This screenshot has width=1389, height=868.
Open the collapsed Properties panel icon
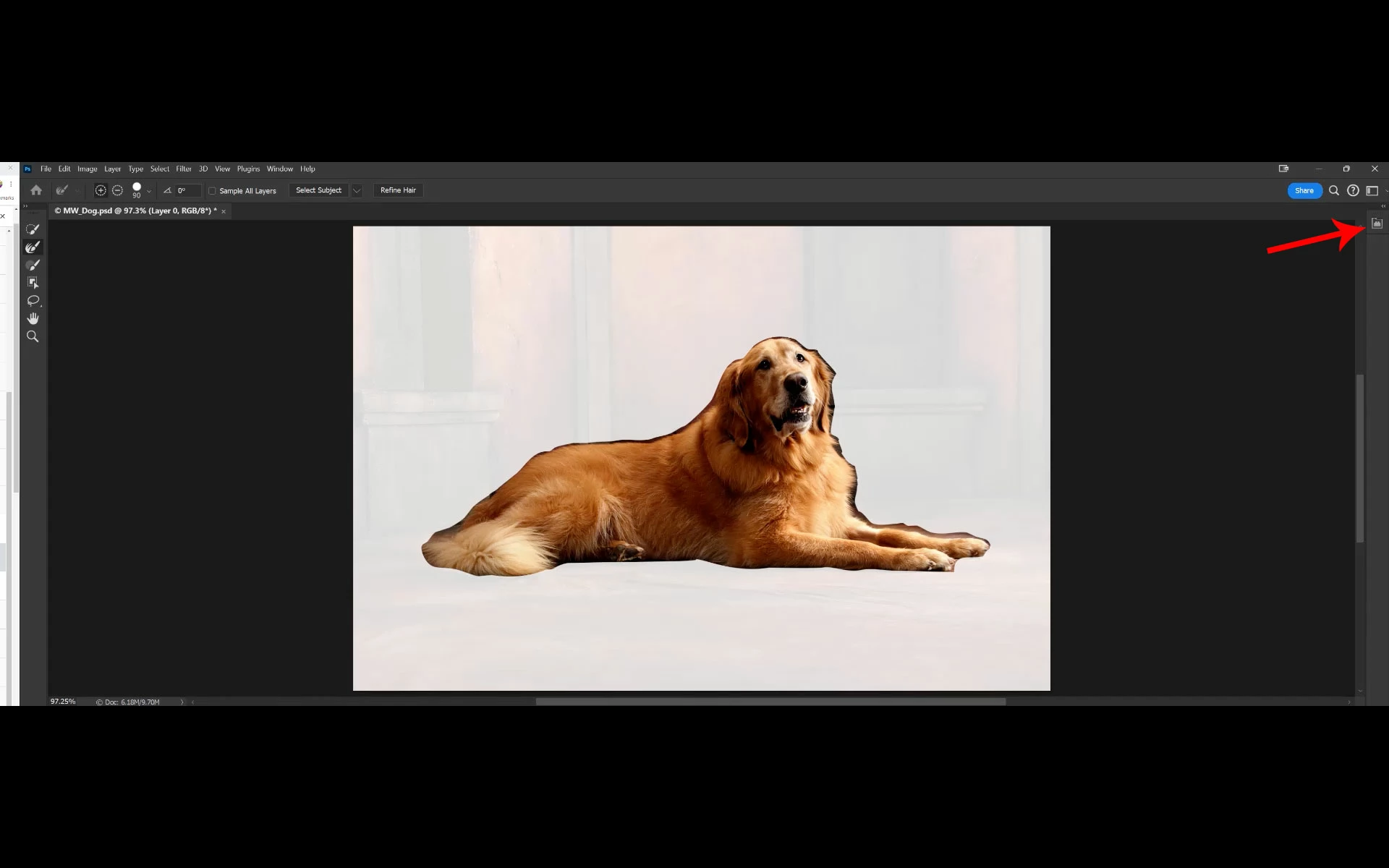(x=1377, y=224)
